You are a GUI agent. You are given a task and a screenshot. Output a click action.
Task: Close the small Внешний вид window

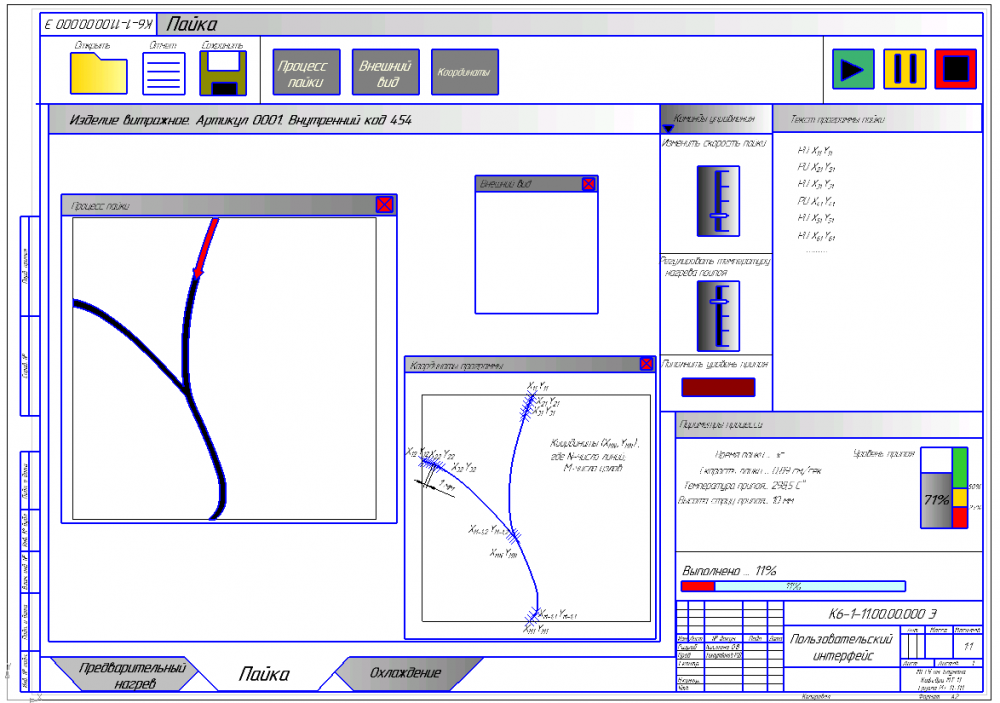click(588, 184)
